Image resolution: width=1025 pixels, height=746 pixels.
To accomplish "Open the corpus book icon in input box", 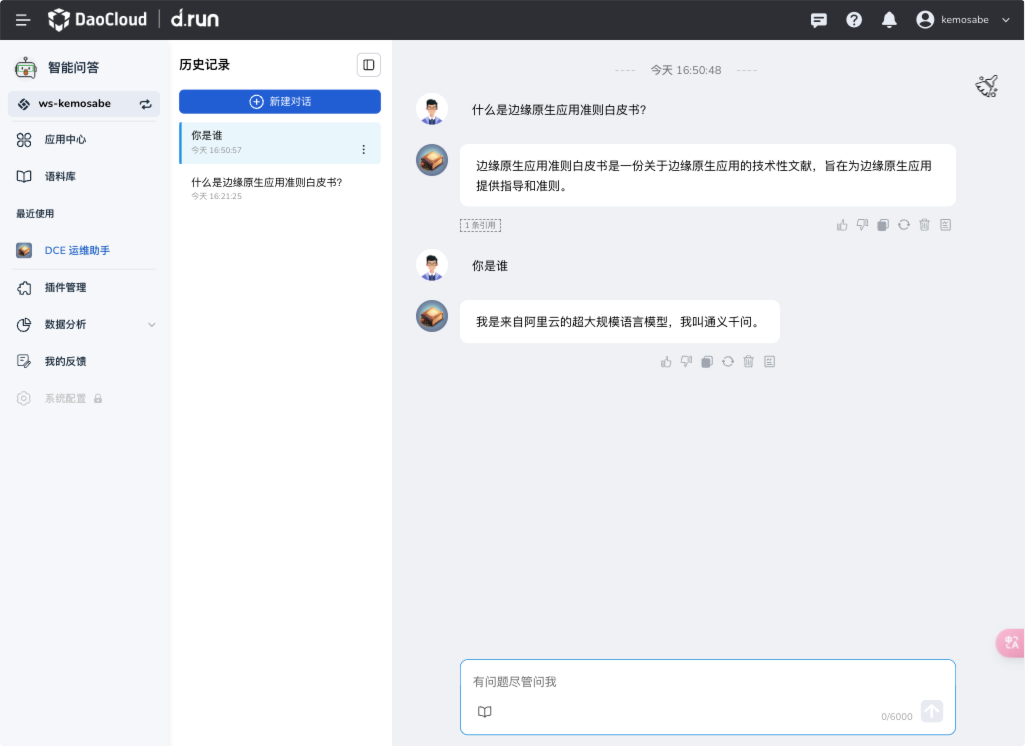I will pos(484,711).
